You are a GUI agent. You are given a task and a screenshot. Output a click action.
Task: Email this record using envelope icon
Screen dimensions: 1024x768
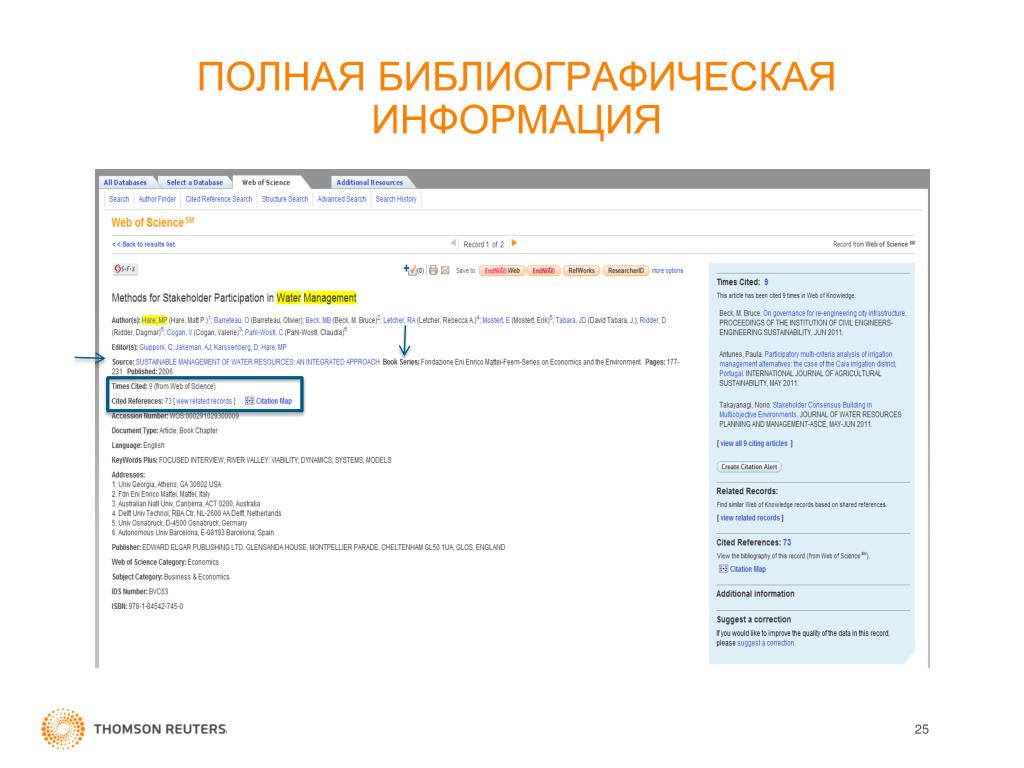[x=445, y=270]
